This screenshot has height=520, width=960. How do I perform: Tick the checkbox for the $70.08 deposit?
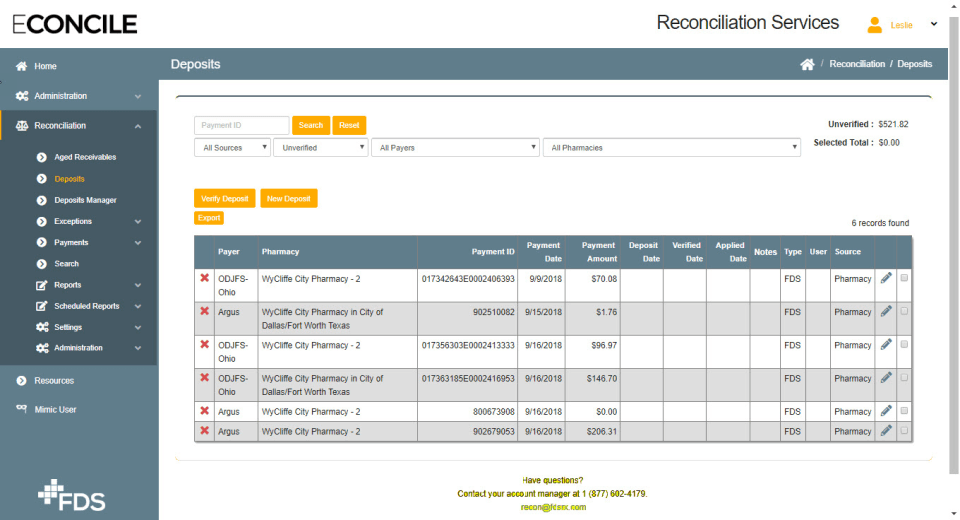[904, 278]
